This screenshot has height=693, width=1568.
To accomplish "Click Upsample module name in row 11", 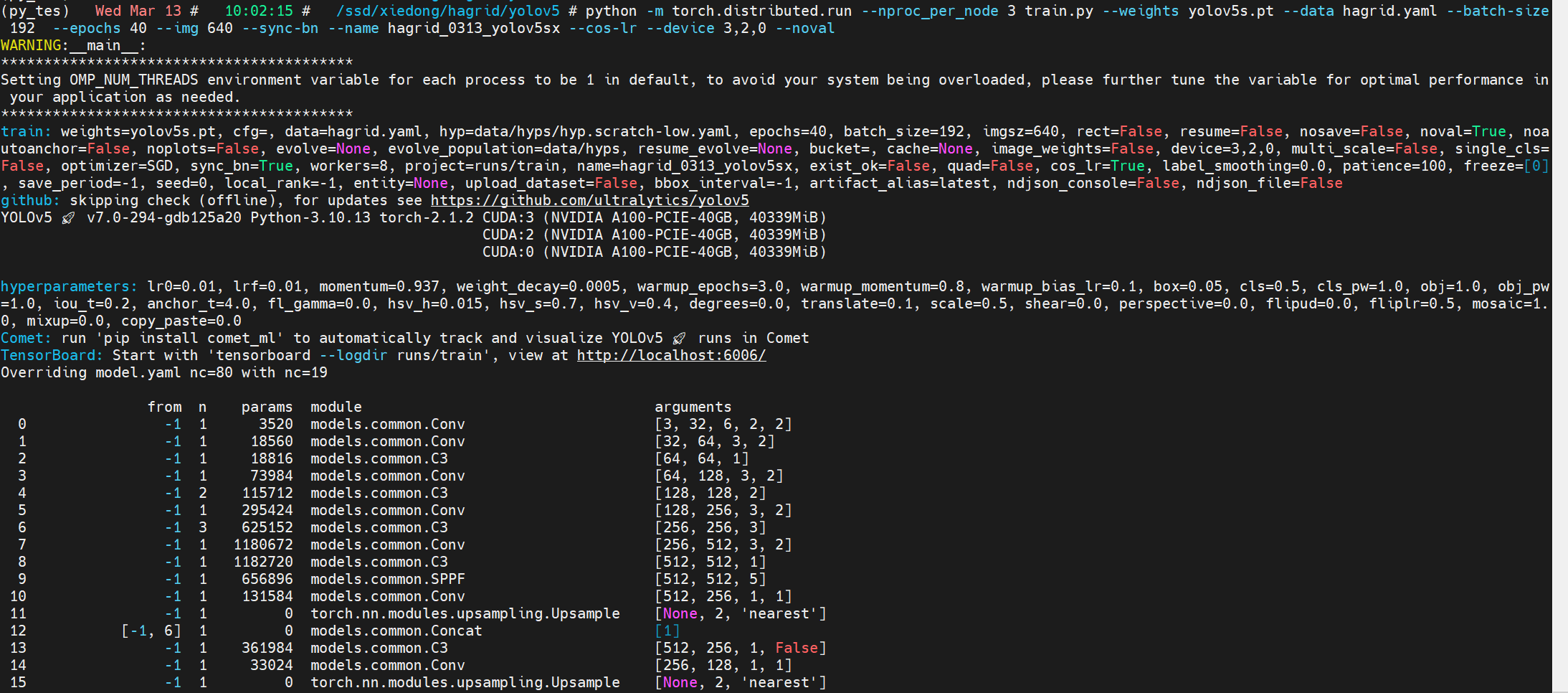I will pyautogui.click(x=465, y=613).
